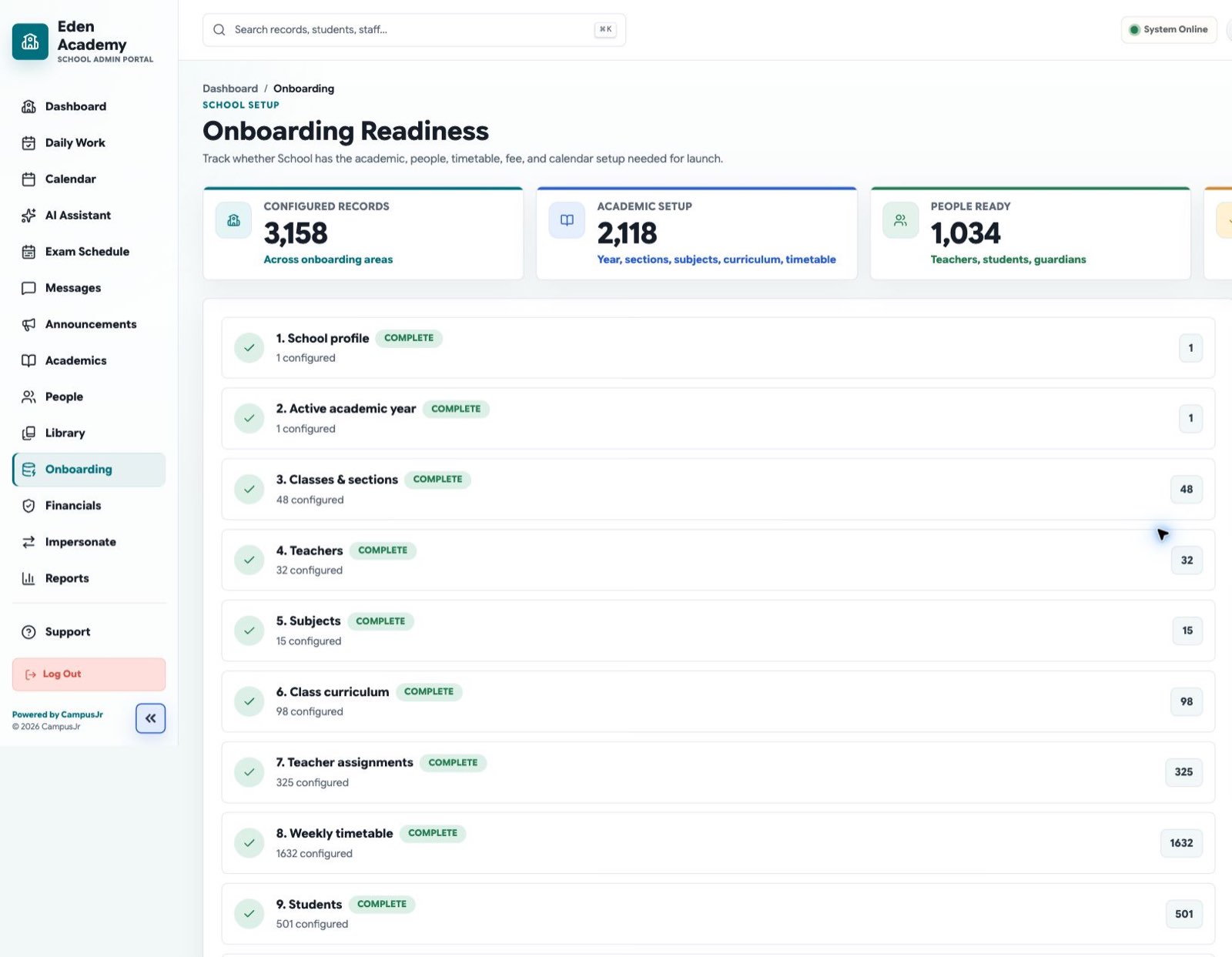Open '8. Weekly timetable' step
This screenshot has width=1232, height=957.
click(x=334, y=834)
